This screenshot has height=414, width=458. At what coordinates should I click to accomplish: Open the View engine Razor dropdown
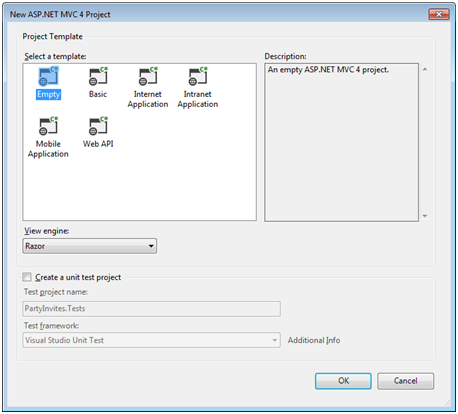89,246
